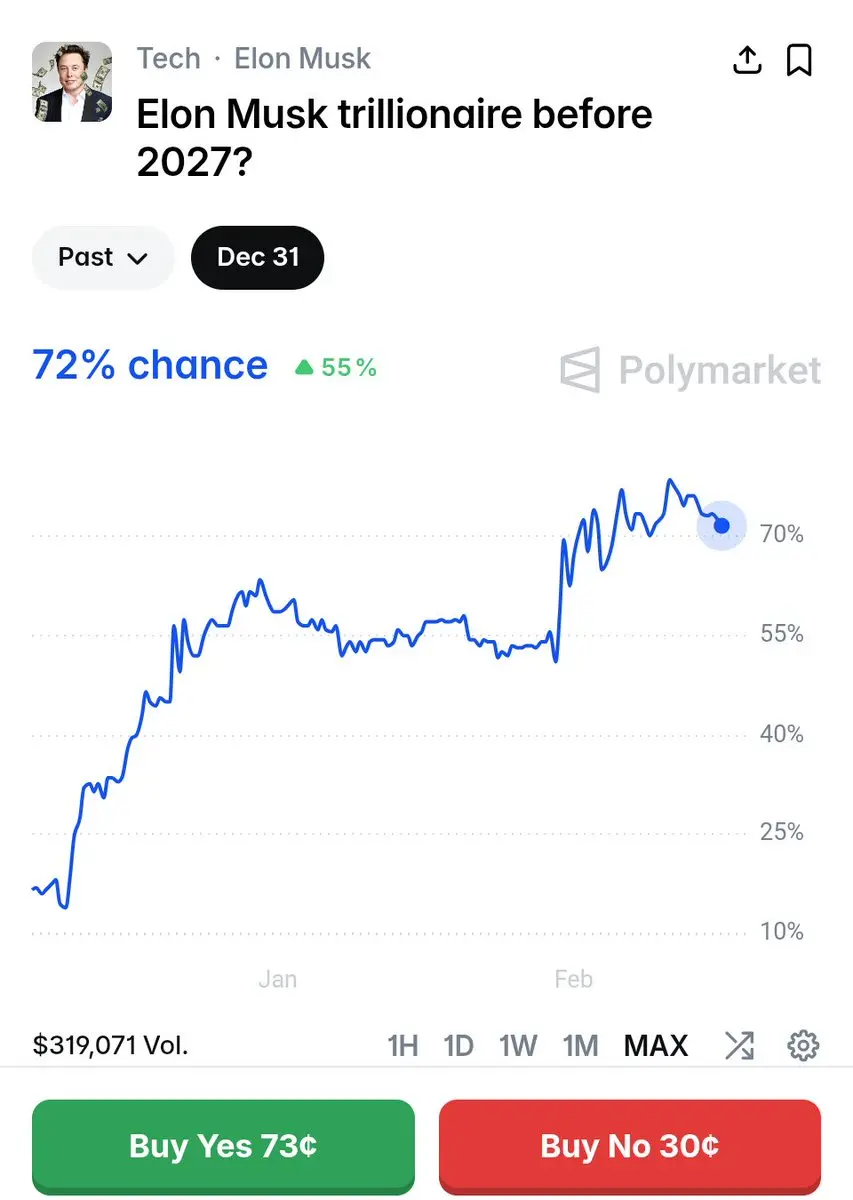This screenshot has width=853, height=1200.
Task: Switch chart range to 1M
Action: point(580,1046)
